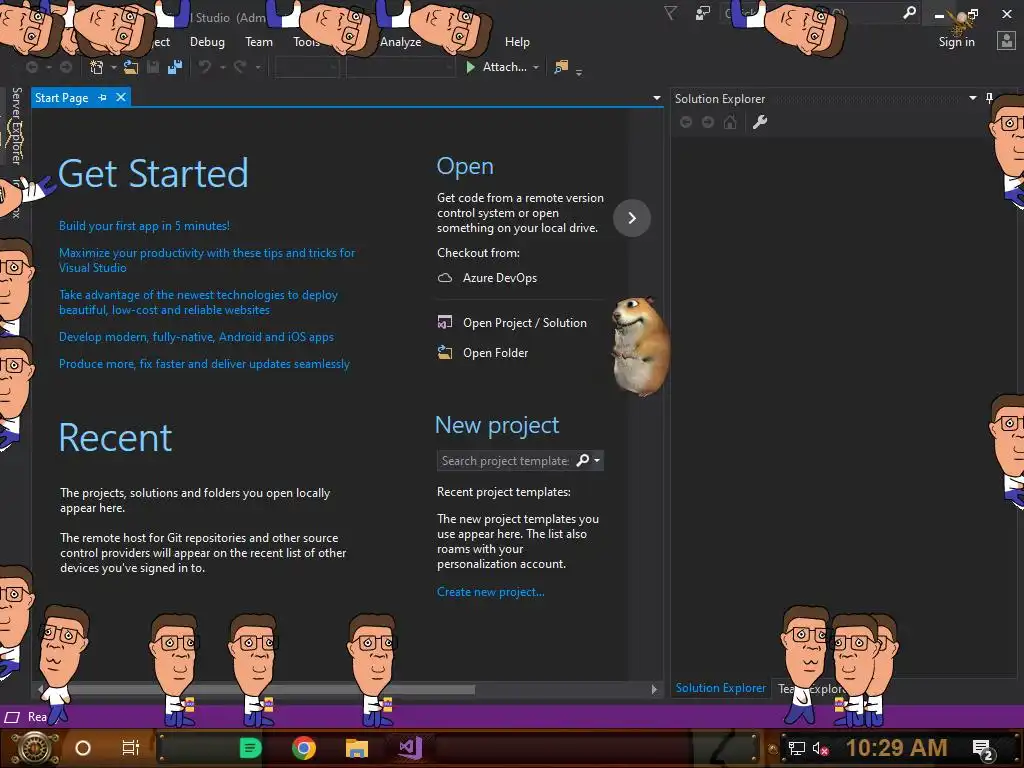
Task: Open the Attach button dropdown arrow
Action: (536, 67)
